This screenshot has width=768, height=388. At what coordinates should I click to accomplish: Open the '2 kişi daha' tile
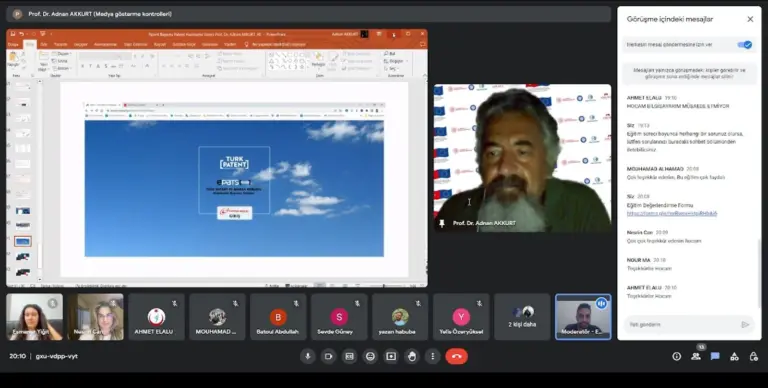522,317
